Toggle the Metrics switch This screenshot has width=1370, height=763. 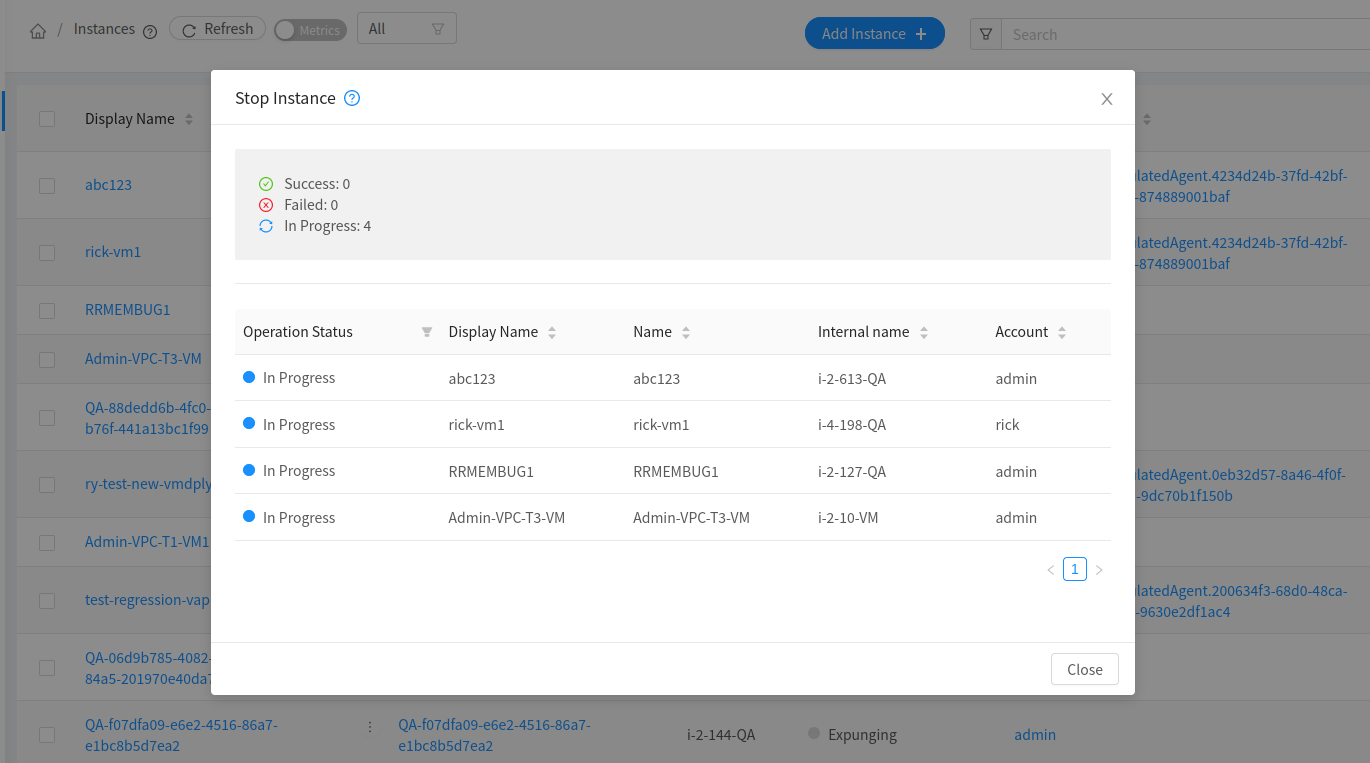310,30
